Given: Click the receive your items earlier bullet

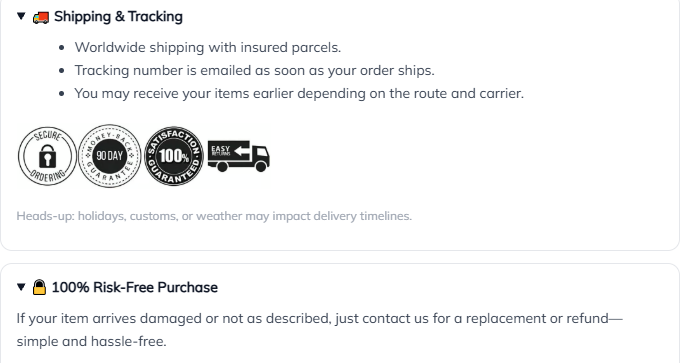Looking at the screenshot, I should pyautogui.click(x=299, y=93).
